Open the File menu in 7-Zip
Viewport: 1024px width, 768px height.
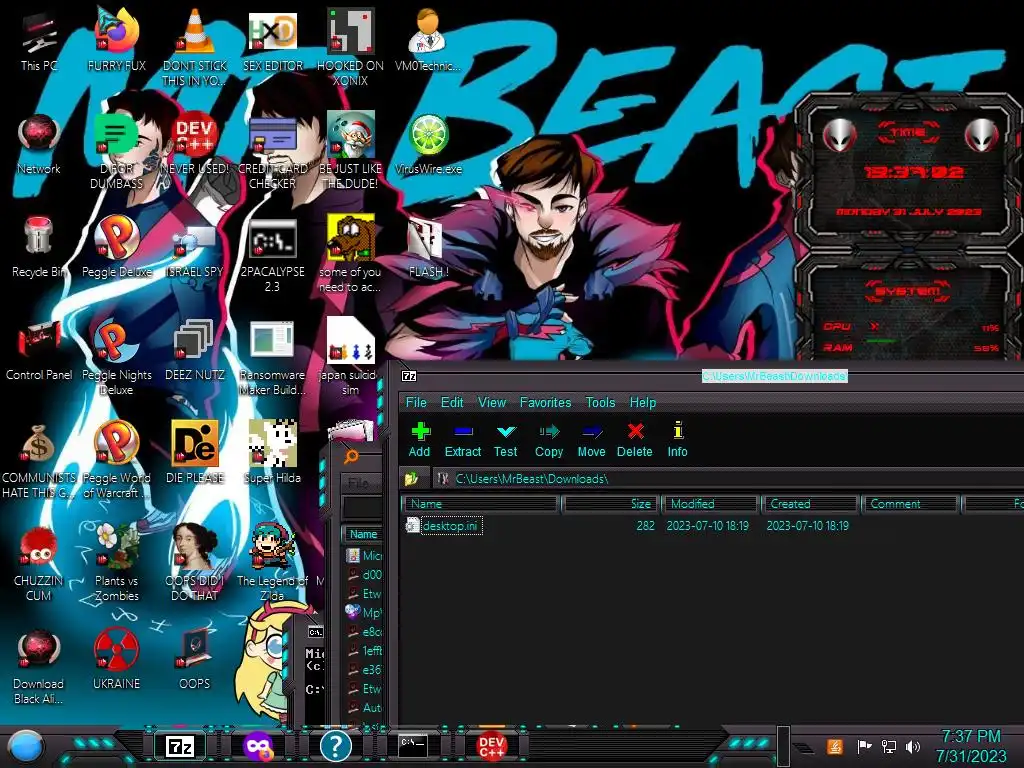coord(416,402)
